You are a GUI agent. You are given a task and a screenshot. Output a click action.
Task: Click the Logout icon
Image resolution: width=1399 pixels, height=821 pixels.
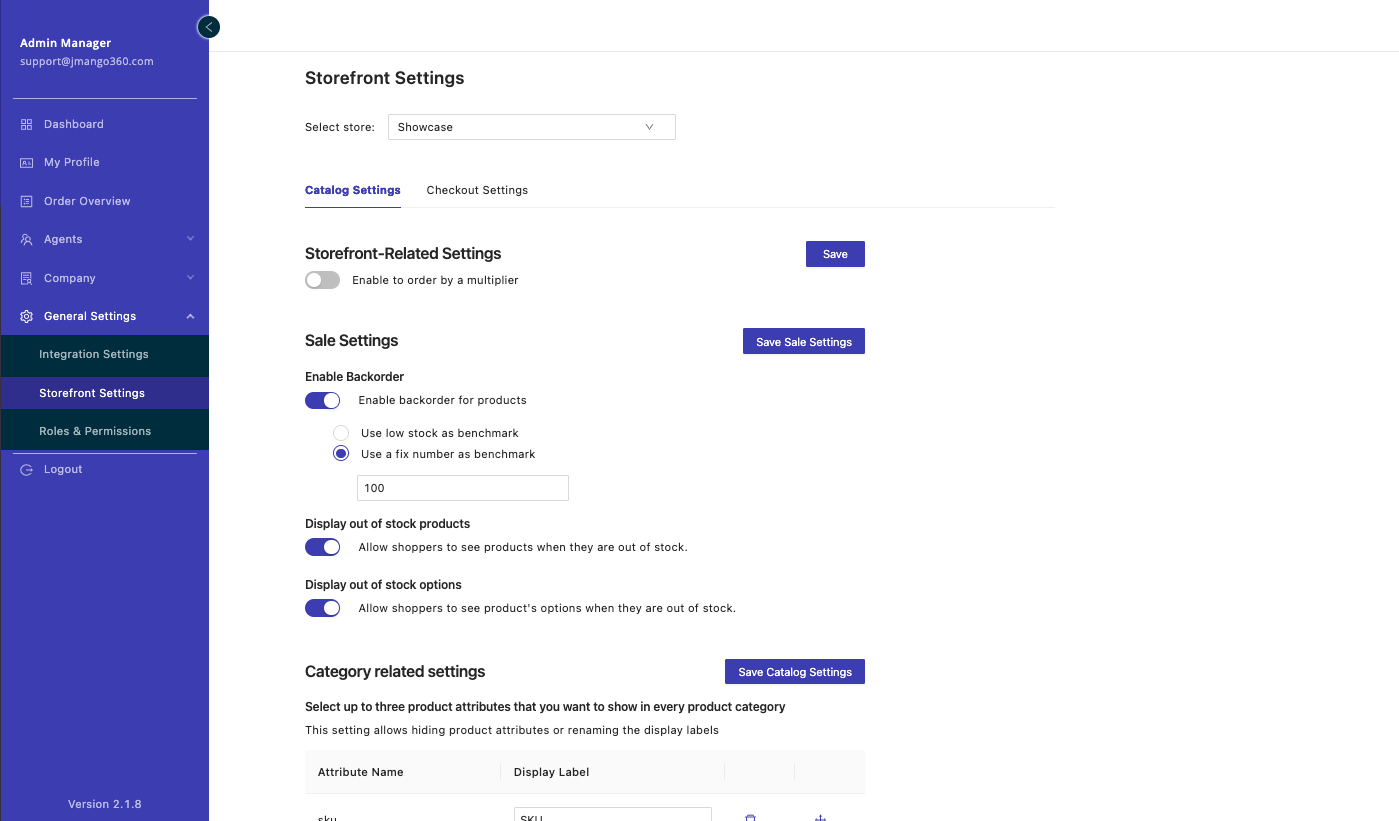pyautogui.click(x=27, y=469)
